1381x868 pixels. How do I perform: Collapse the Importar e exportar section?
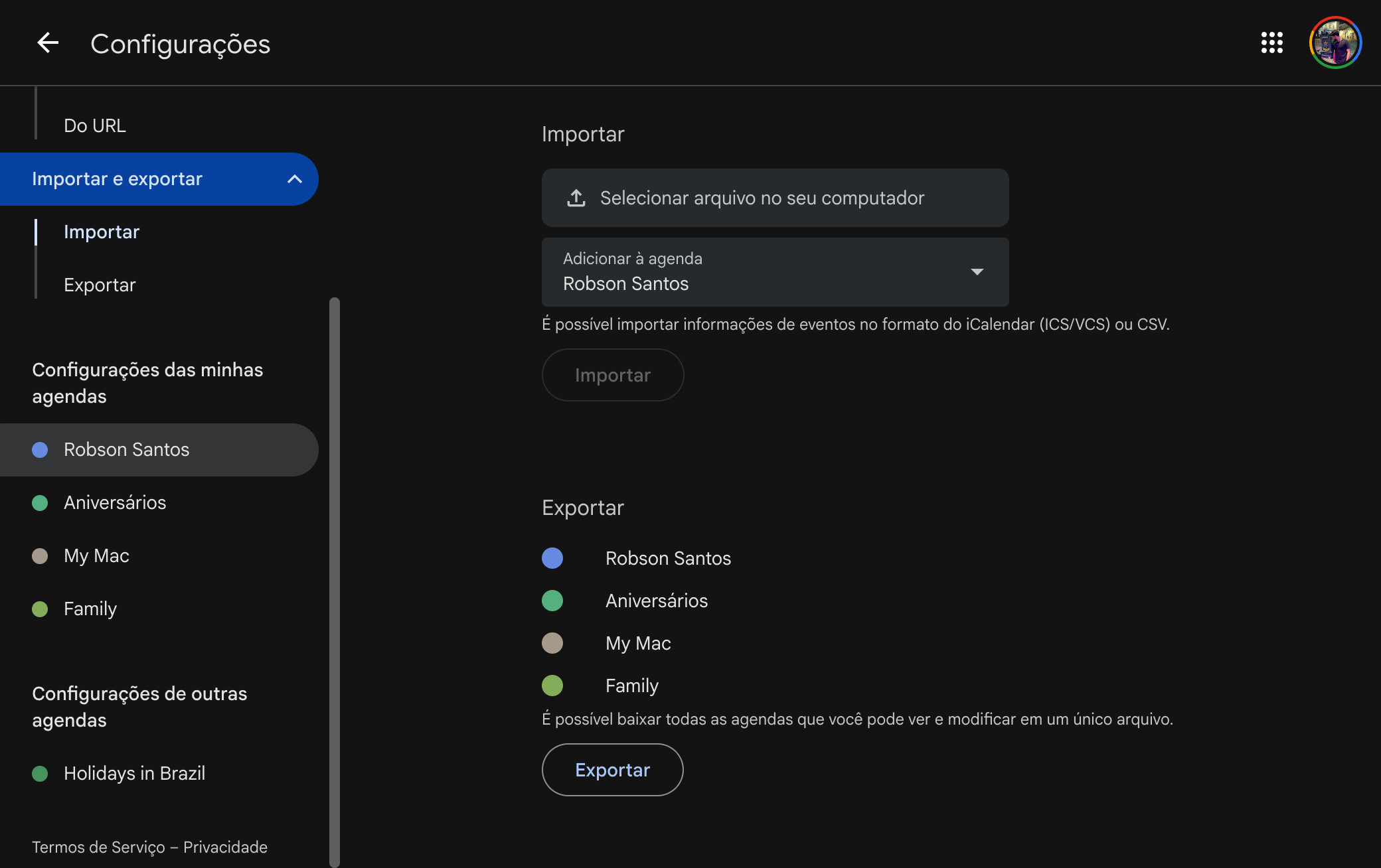(294, 179)
